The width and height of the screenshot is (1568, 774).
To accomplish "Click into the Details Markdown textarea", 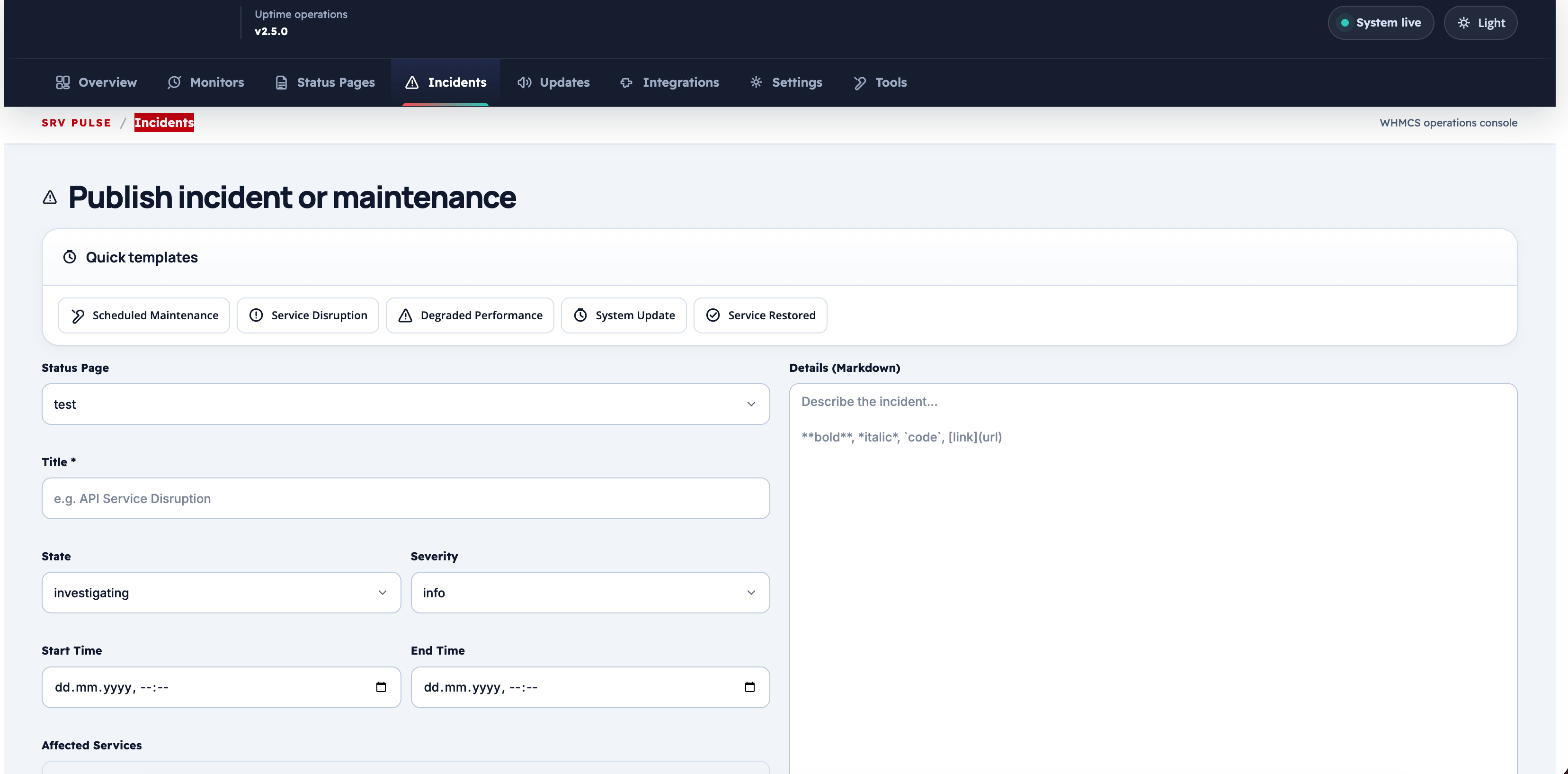I will [1153, 578].
